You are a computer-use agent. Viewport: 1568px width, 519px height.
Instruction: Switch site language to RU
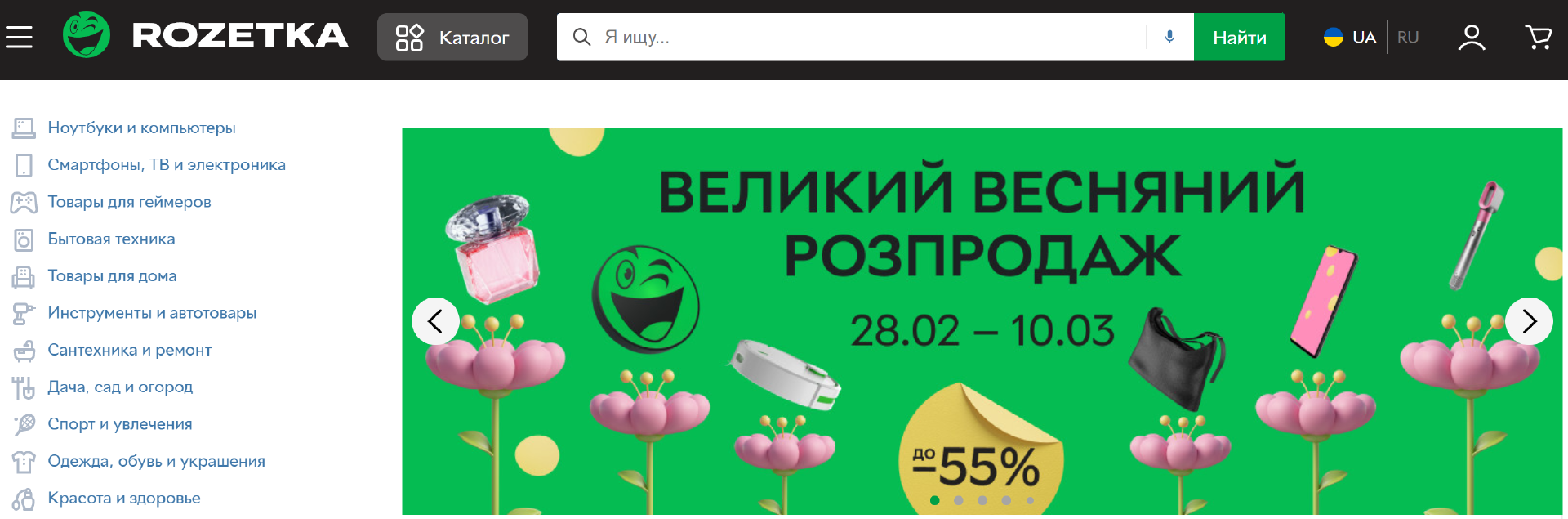tap(1408, 37)
